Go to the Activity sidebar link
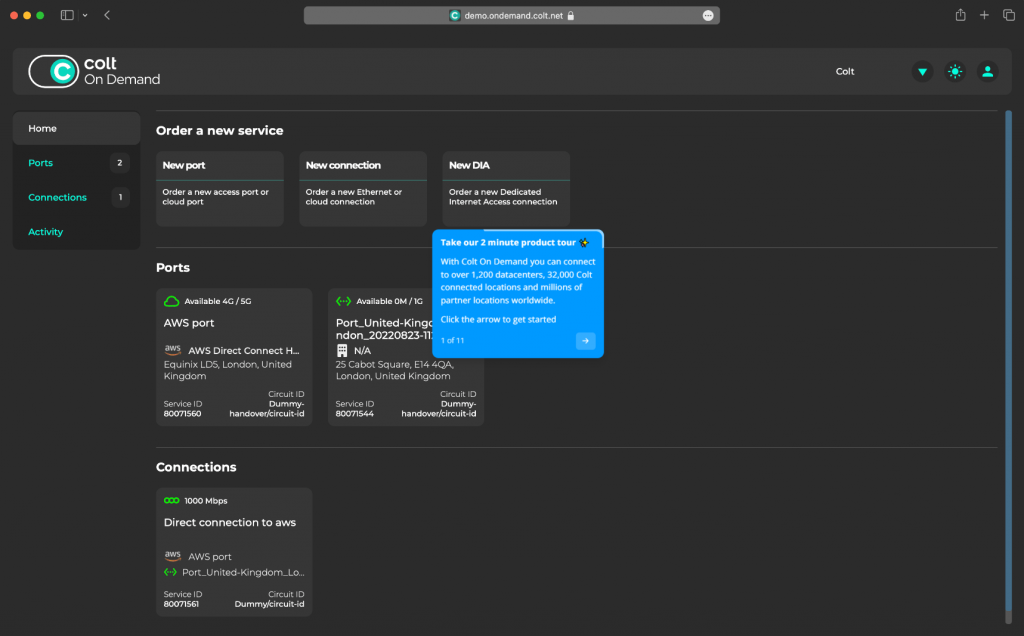 click(x=46, y=232)
